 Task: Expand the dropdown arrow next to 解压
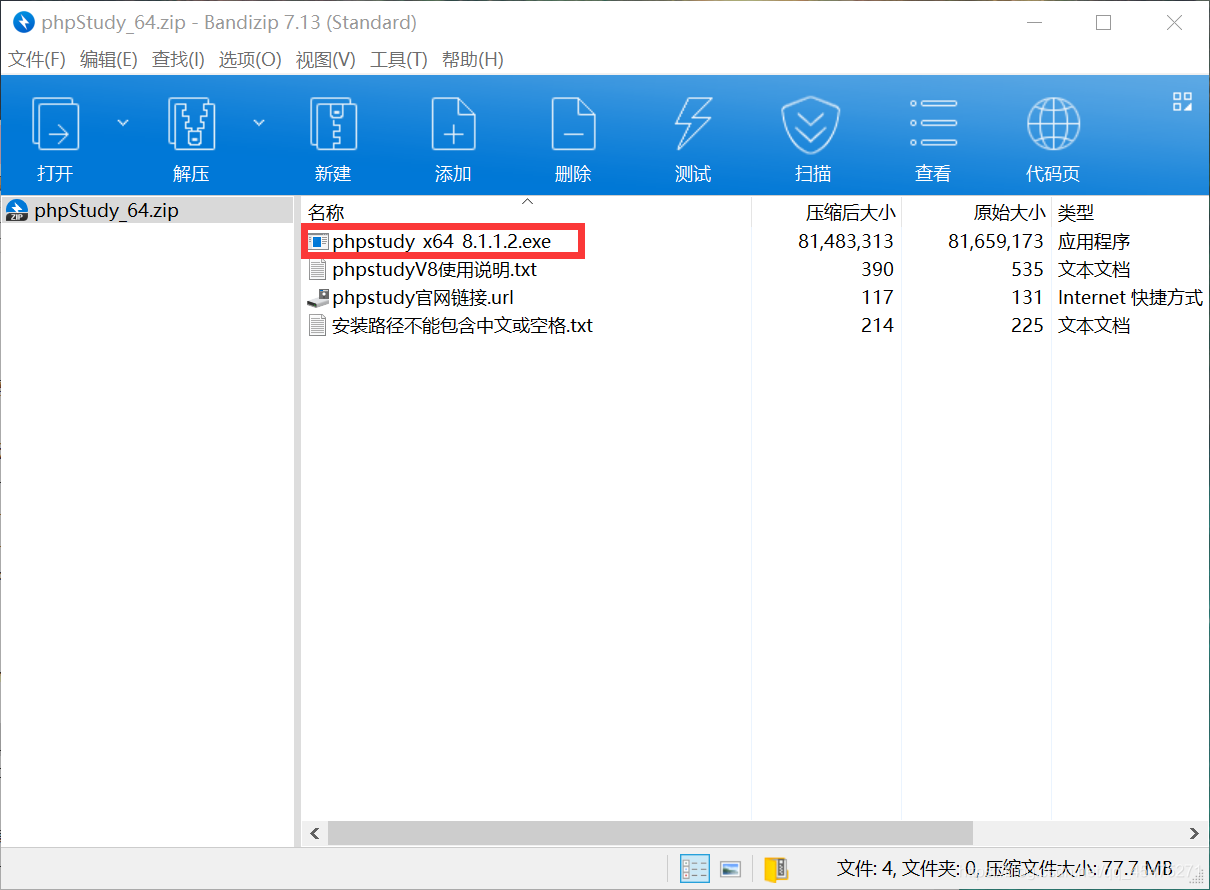pyautogui.click(x=259, y=123)
